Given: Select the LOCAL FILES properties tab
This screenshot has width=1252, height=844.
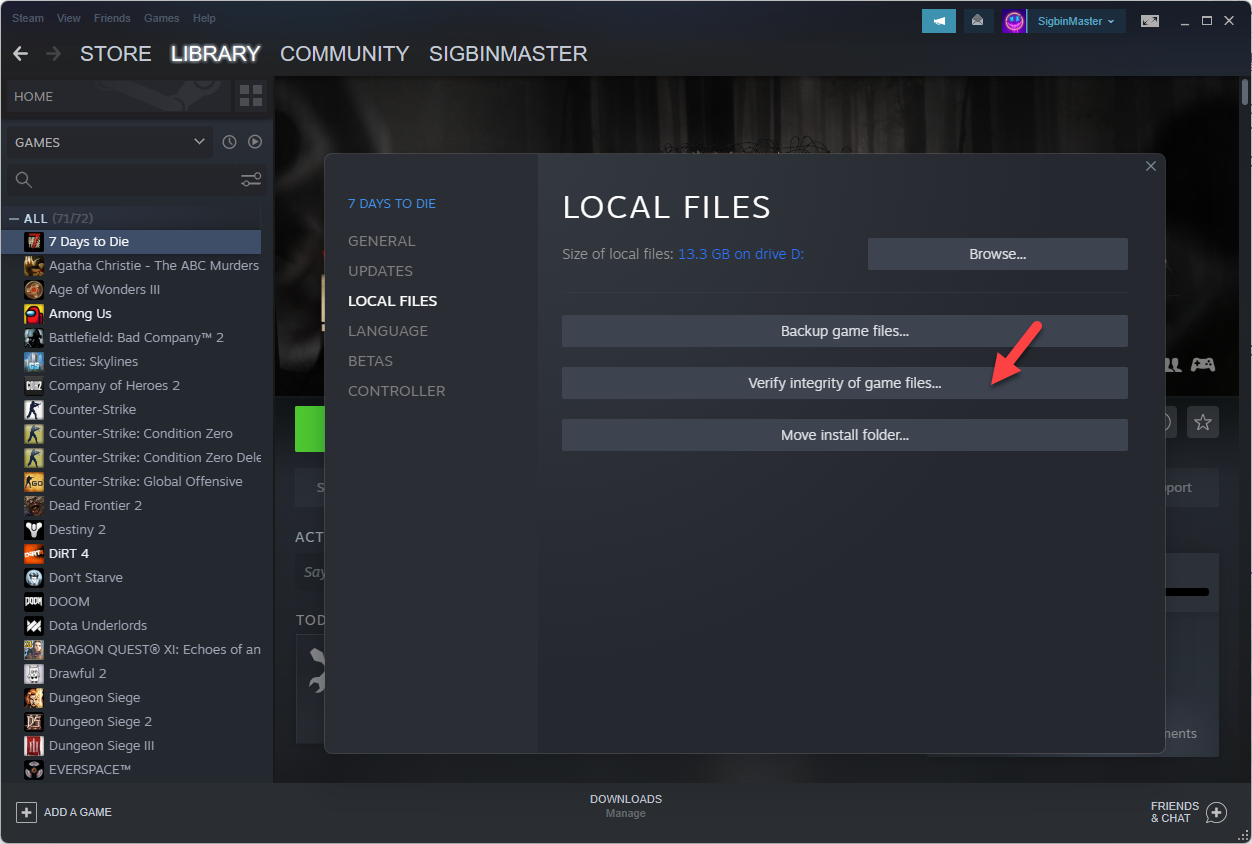Looking at the screenshot, I should point(393,301).
